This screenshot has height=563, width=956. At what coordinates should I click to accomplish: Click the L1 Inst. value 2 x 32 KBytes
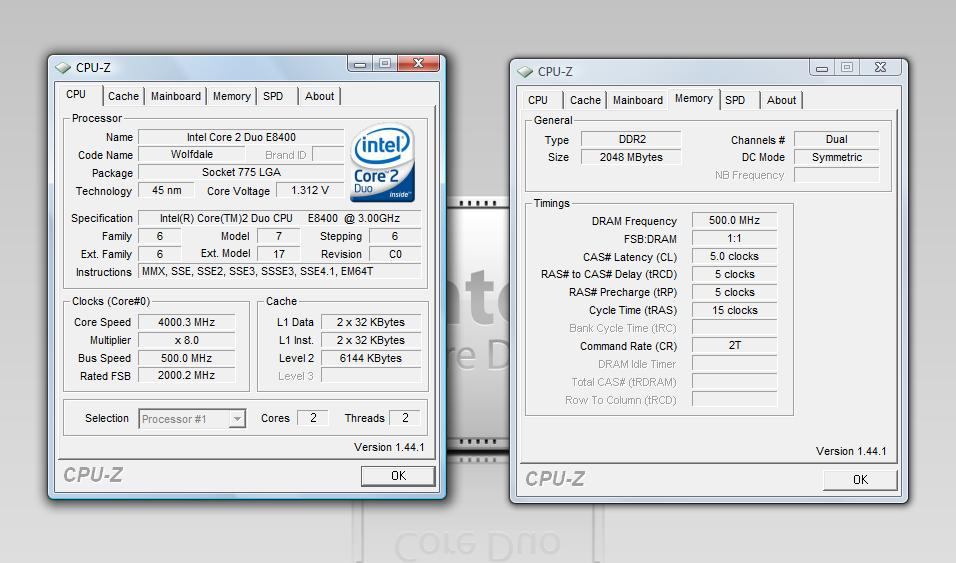(x=371, y=340)
